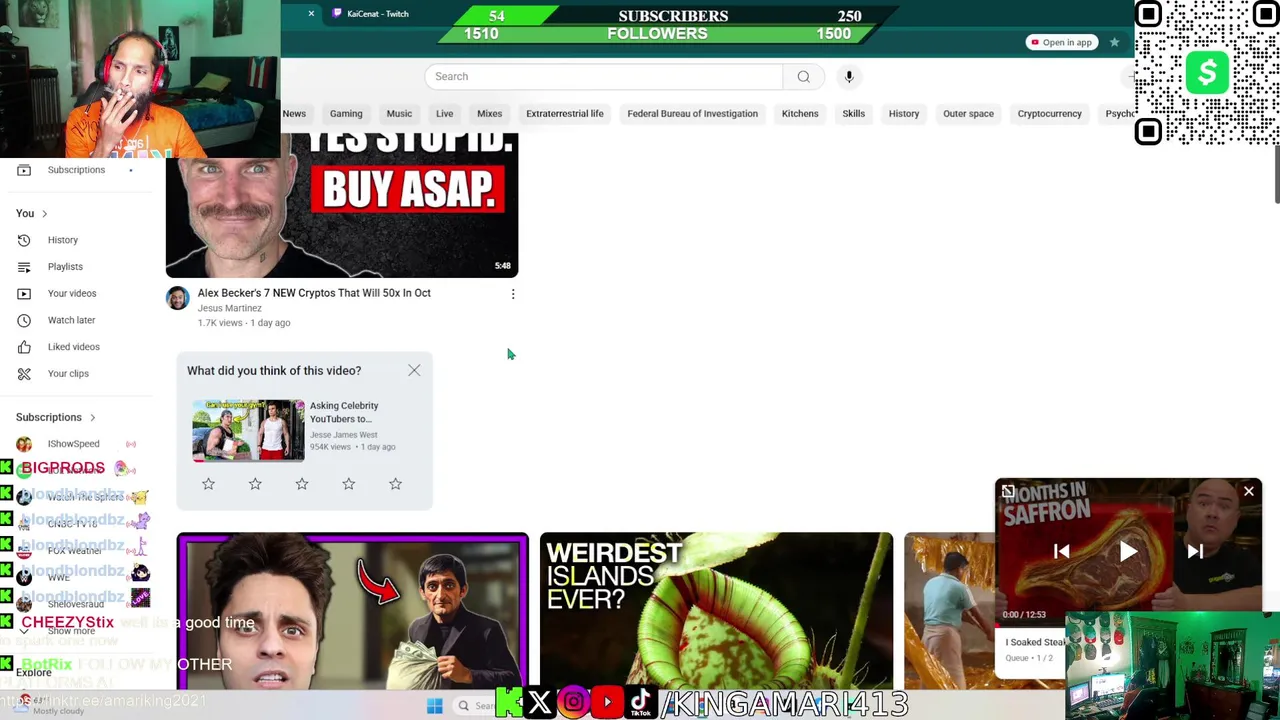Open the survey video thumbnail
The width and height of the screenshot is (1280, 720).
pos(248,431)
